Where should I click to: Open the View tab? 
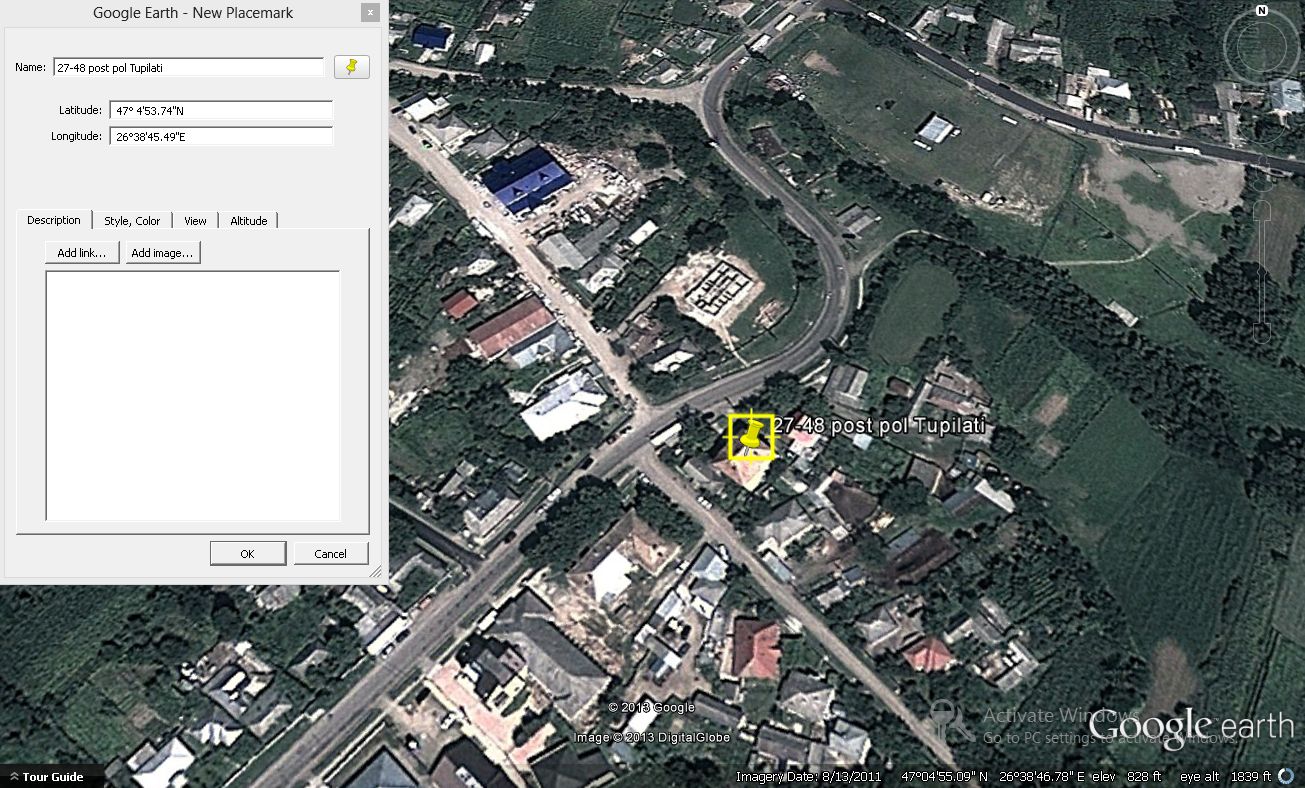(195, 221)
